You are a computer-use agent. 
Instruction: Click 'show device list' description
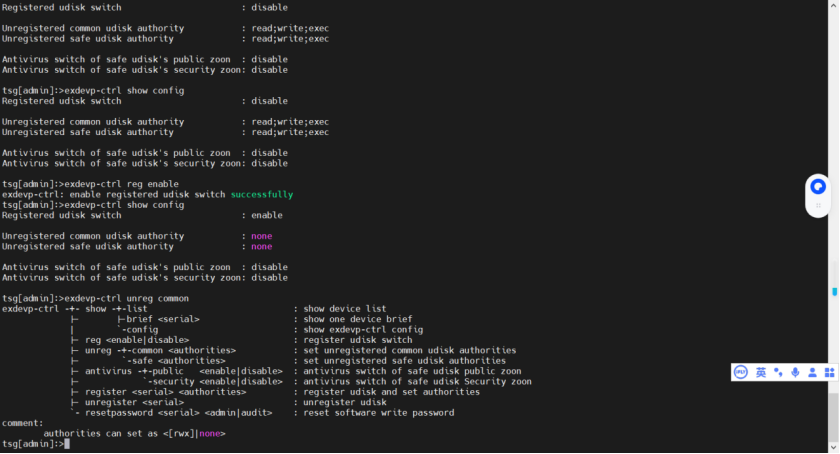344,309
